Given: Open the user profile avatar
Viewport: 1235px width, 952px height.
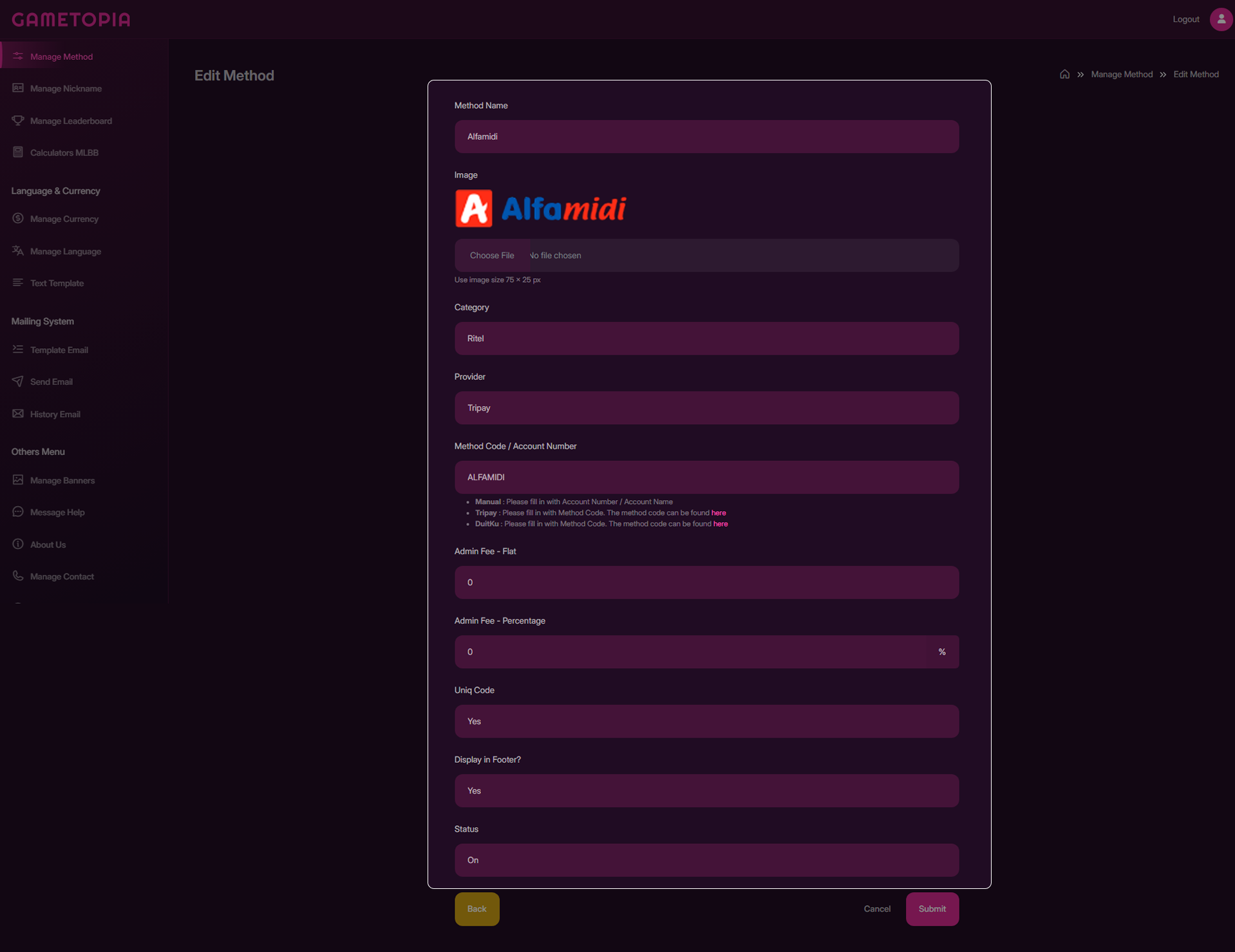Looking at the screenshot, I should 1221,19.
